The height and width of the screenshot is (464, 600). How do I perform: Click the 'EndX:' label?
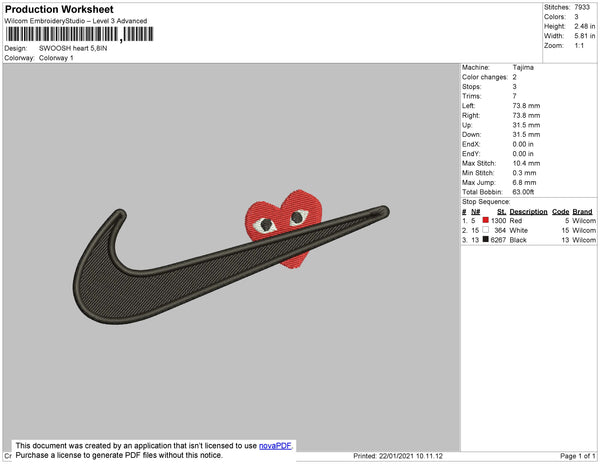point(471,144)
